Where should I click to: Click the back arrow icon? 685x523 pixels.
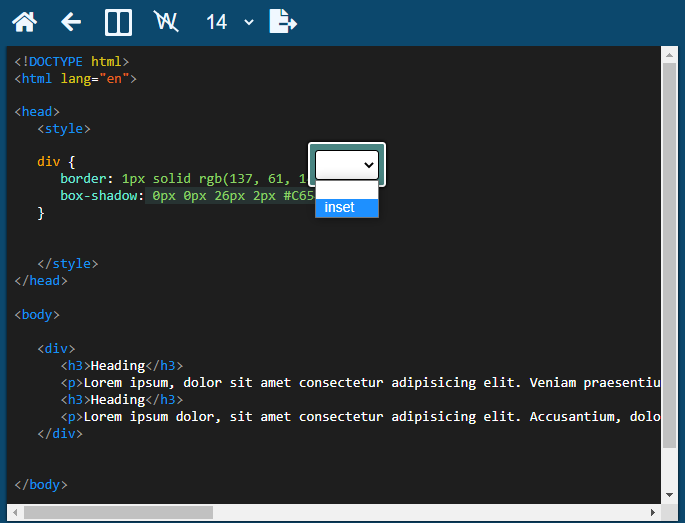point(71,22)
